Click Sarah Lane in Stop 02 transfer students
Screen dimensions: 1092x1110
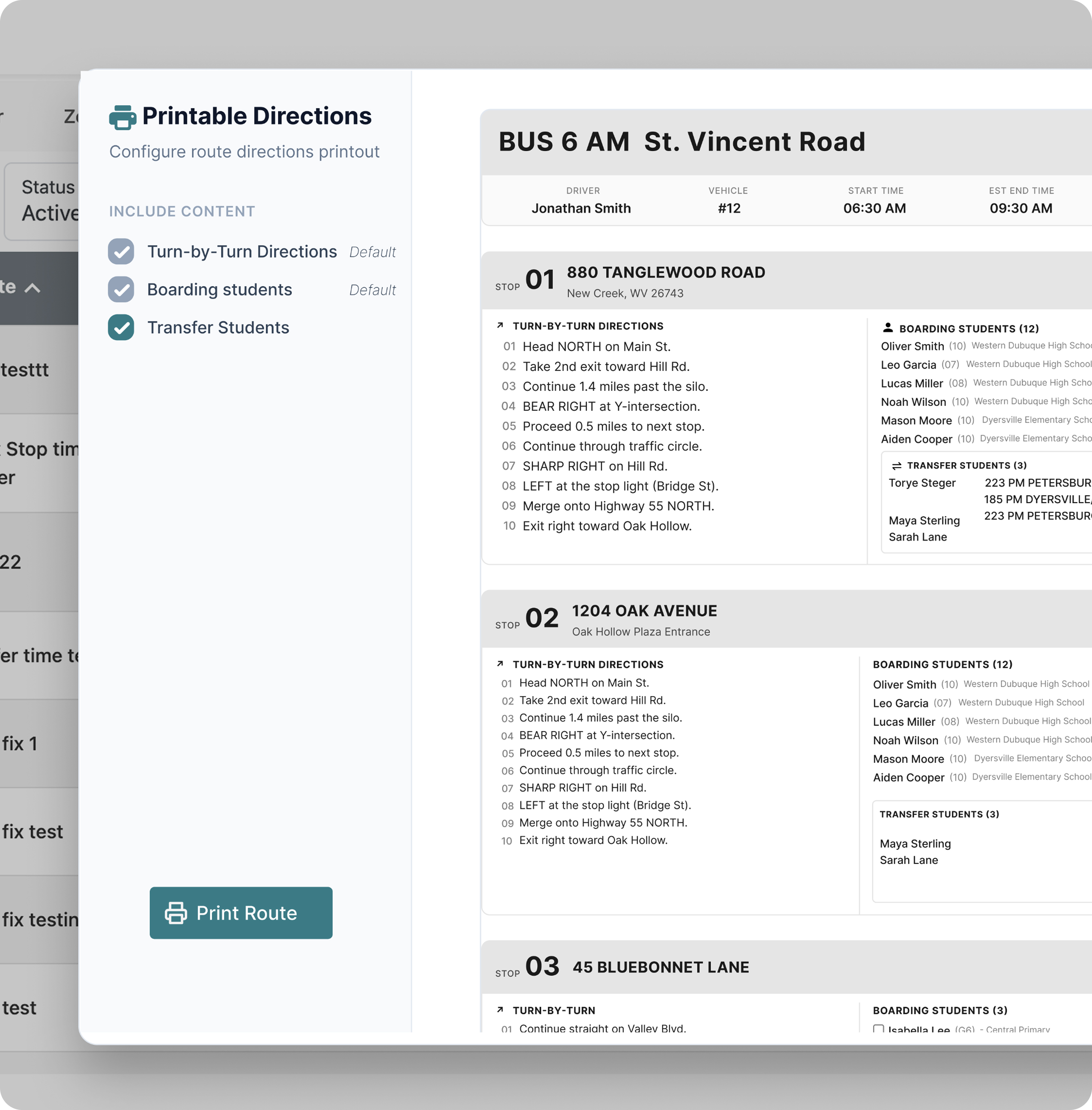(909, 860)
